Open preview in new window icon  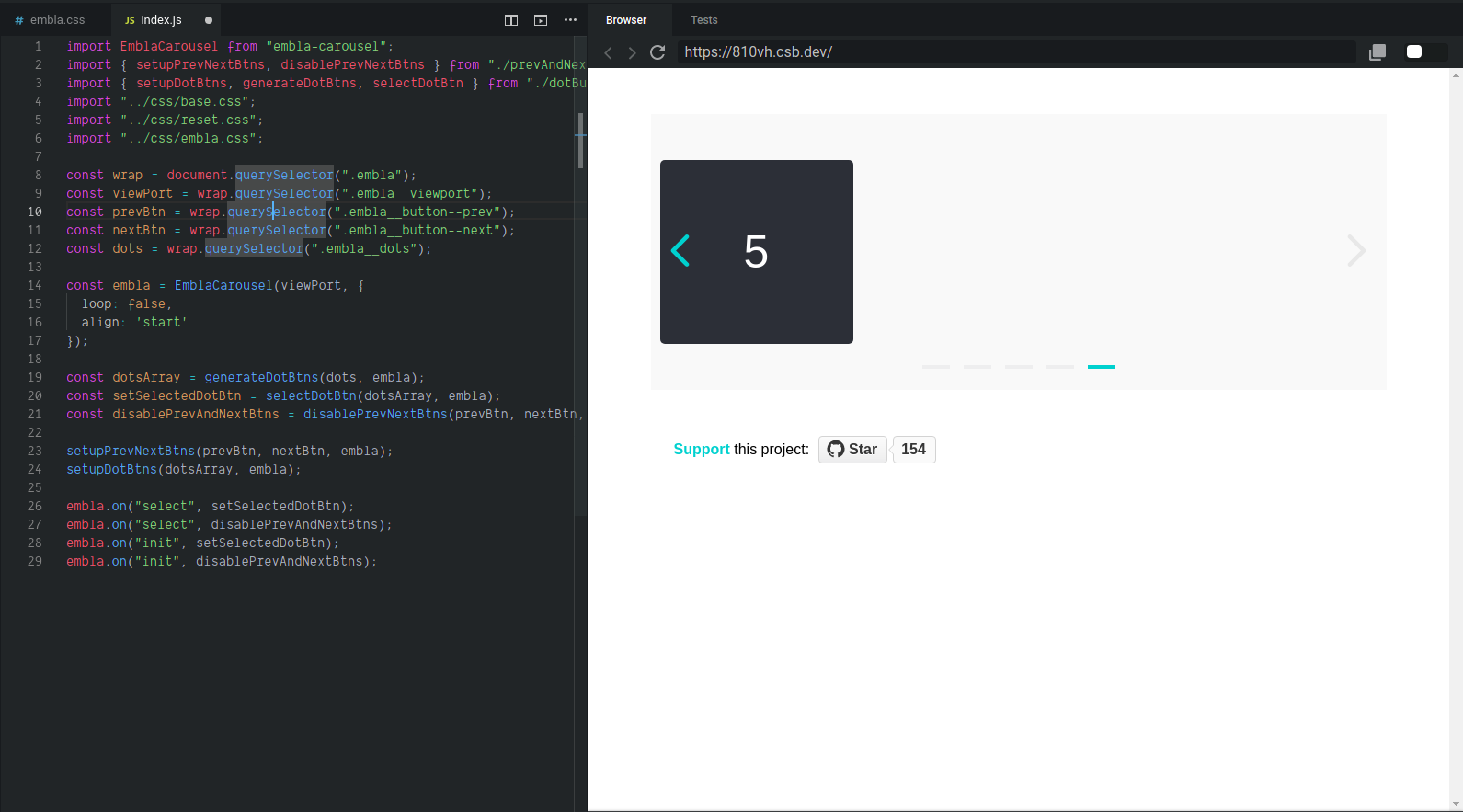point(1377,52)
